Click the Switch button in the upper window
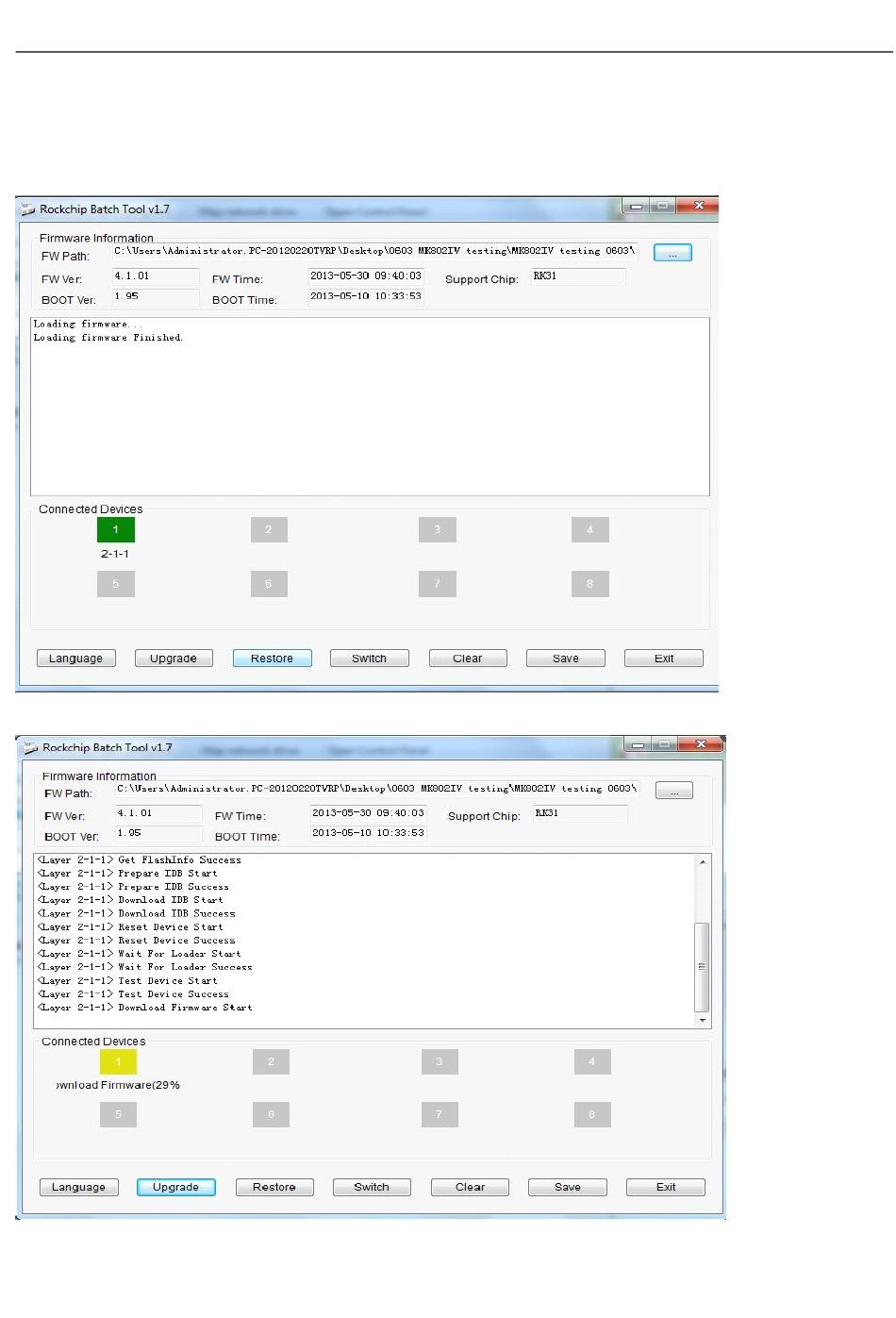This screenshot has width=896, height=1318. point(370,659)
